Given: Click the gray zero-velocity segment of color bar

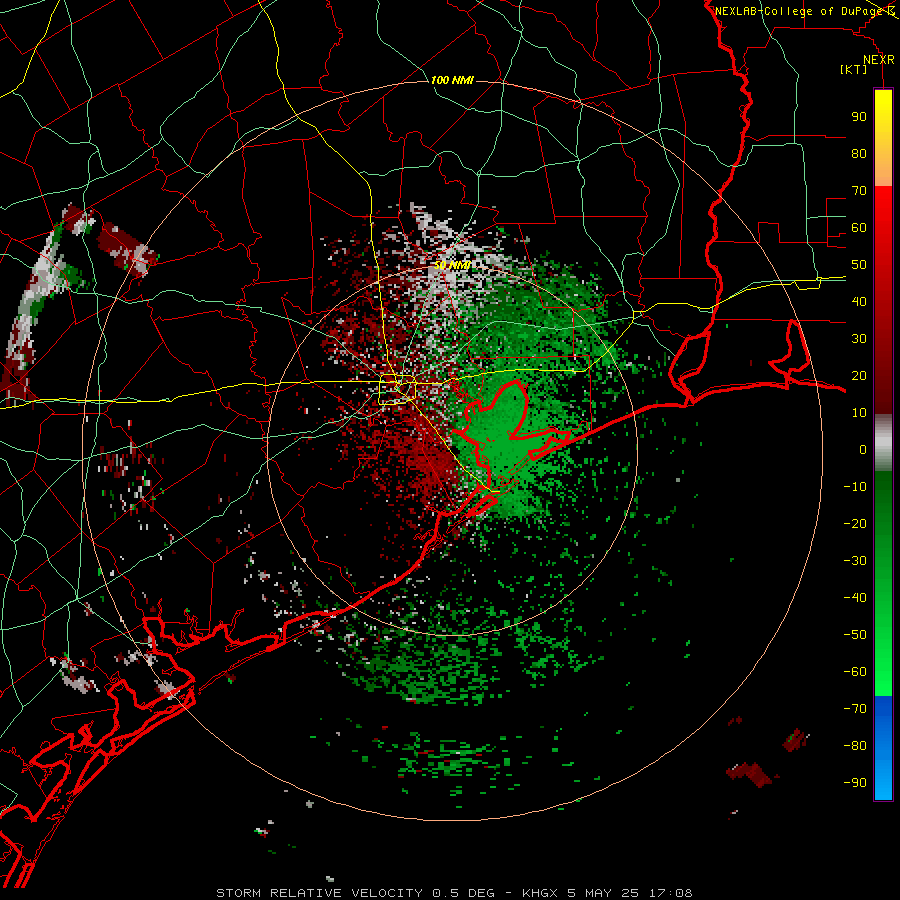Looking at the screenshot, I should pyautogui.click(x=883, y=443).
